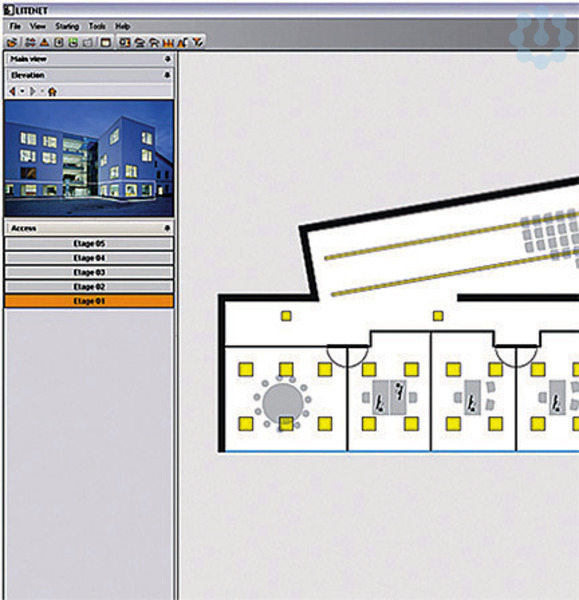The width and height of the screenshot is (579, 600).
Task: Collapse the Access panel header
Action: [x=89, y=228]
